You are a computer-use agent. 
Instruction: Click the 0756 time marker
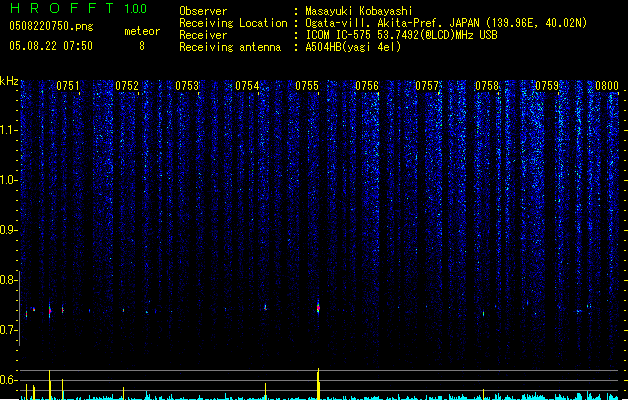(367, 86)
